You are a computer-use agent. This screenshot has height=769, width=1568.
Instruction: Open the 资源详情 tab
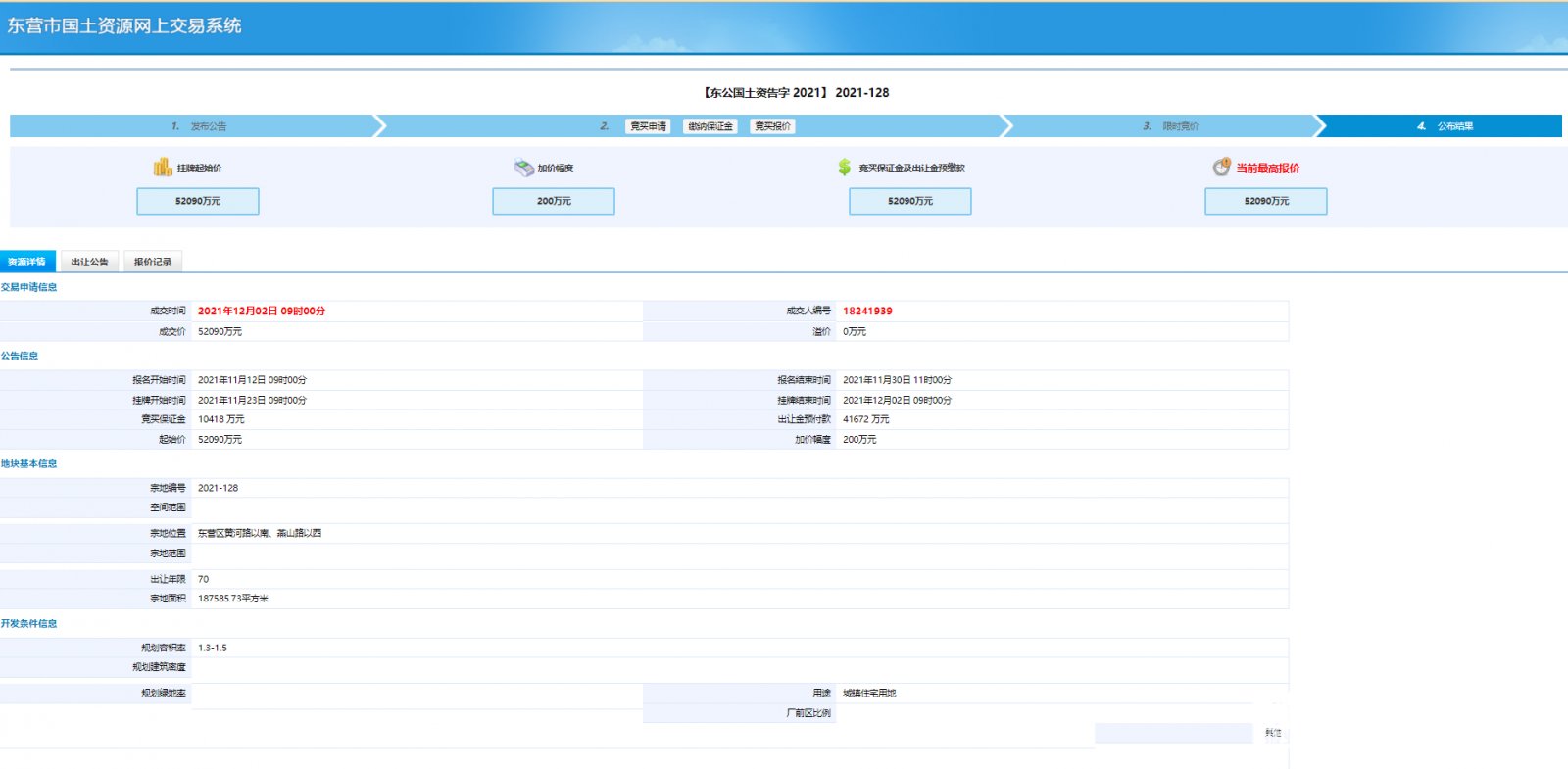pos(27,262)
